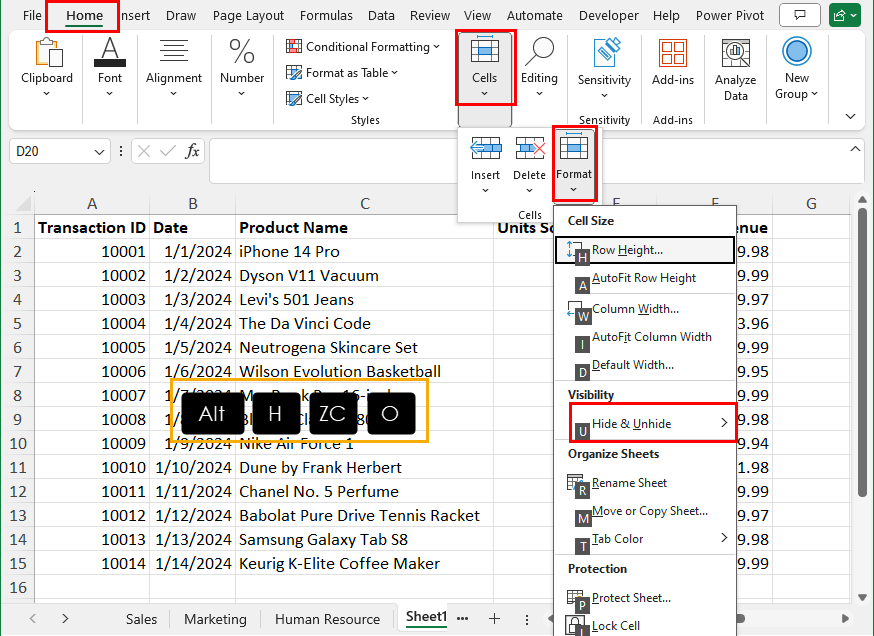Switch to the Formulas tab
The width and height of the screenshot is (874, 636).
point(326,16)
